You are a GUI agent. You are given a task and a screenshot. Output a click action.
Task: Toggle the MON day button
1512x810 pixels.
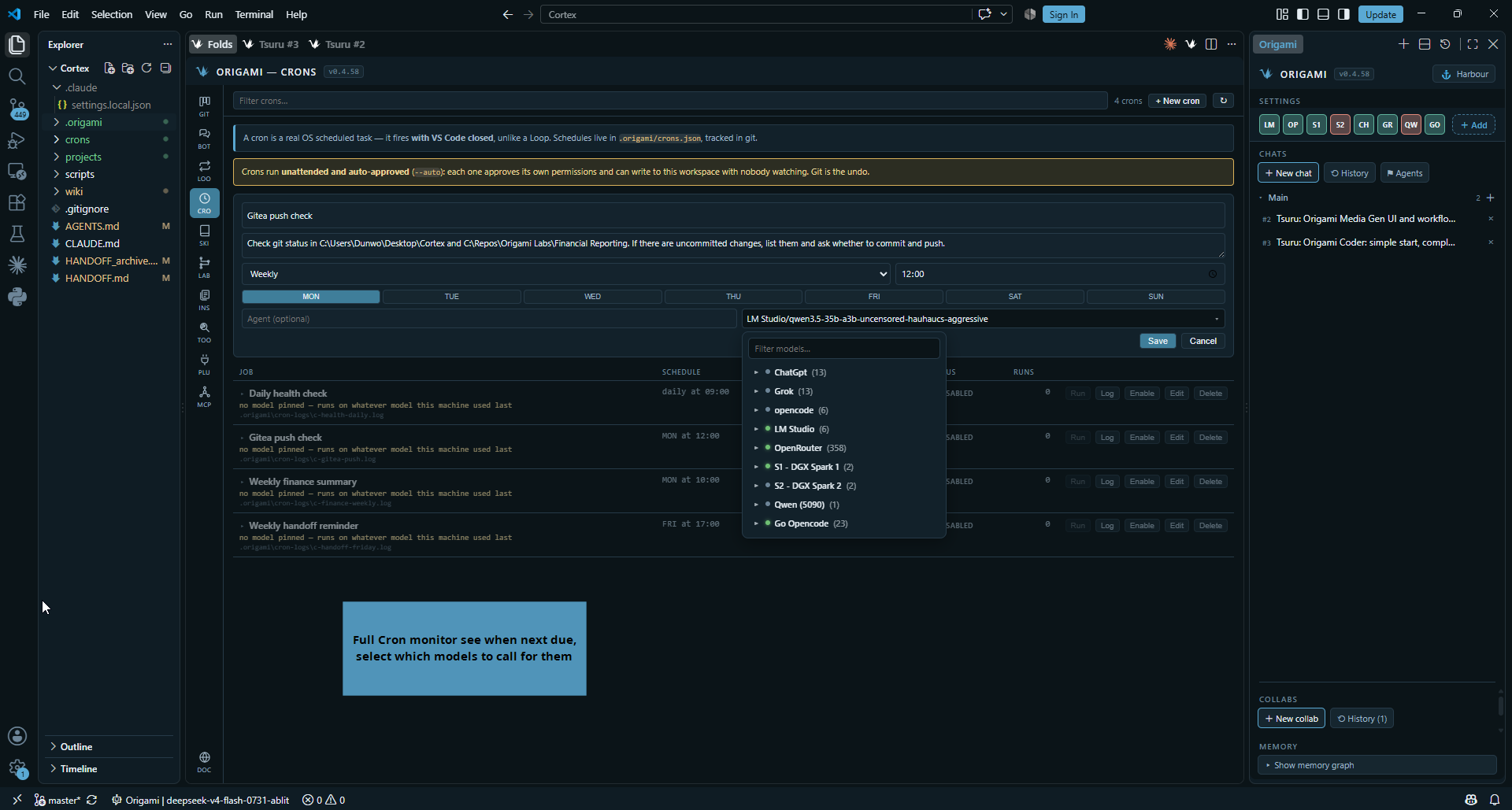pyautogui.click(x=311, y=297)
